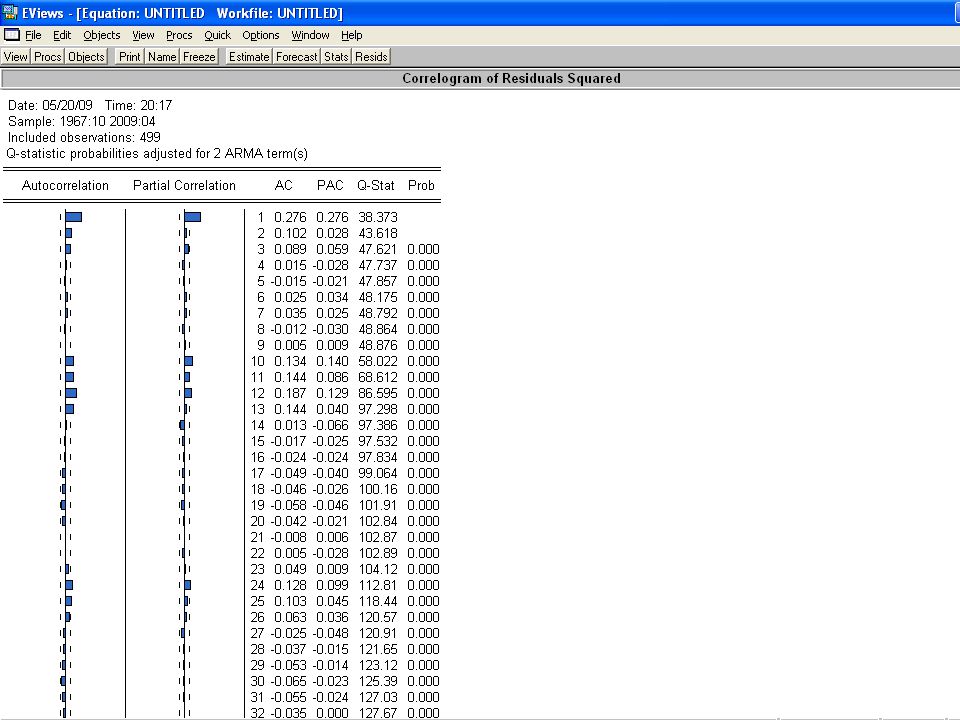Open the Objects menu in menu bar
Screen dimensions: 960x720
tap(102, 36)
